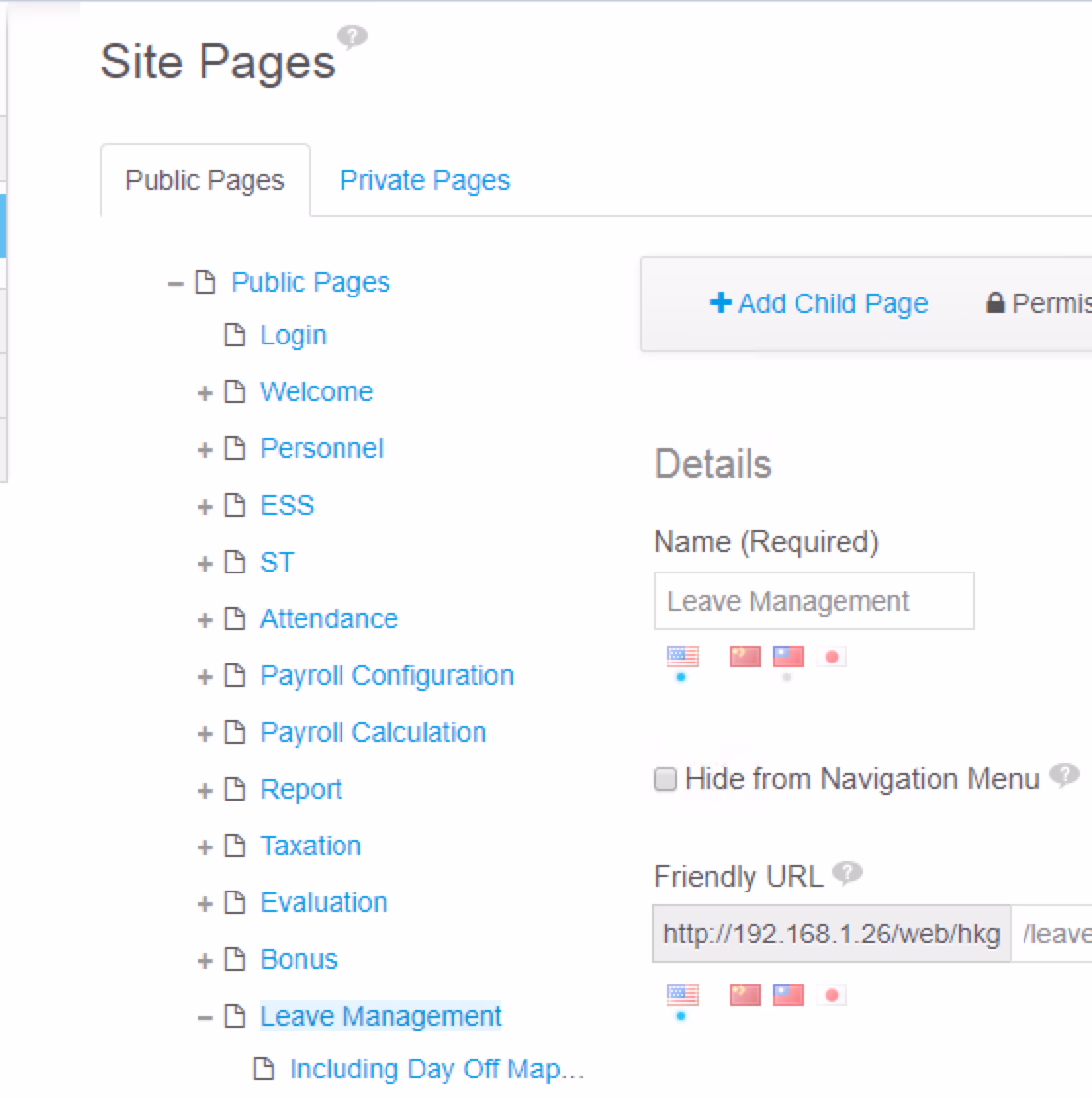
Task: Open the Attendance page link
Action: tap(329, 618)
